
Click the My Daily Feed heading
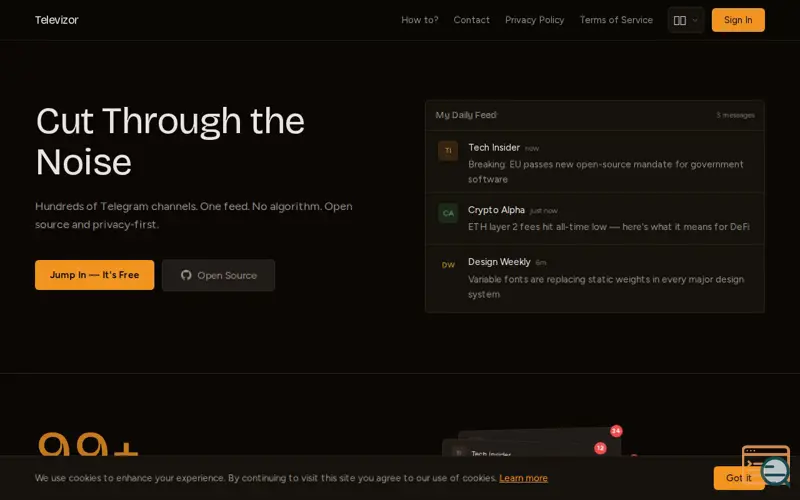(466, 115)
